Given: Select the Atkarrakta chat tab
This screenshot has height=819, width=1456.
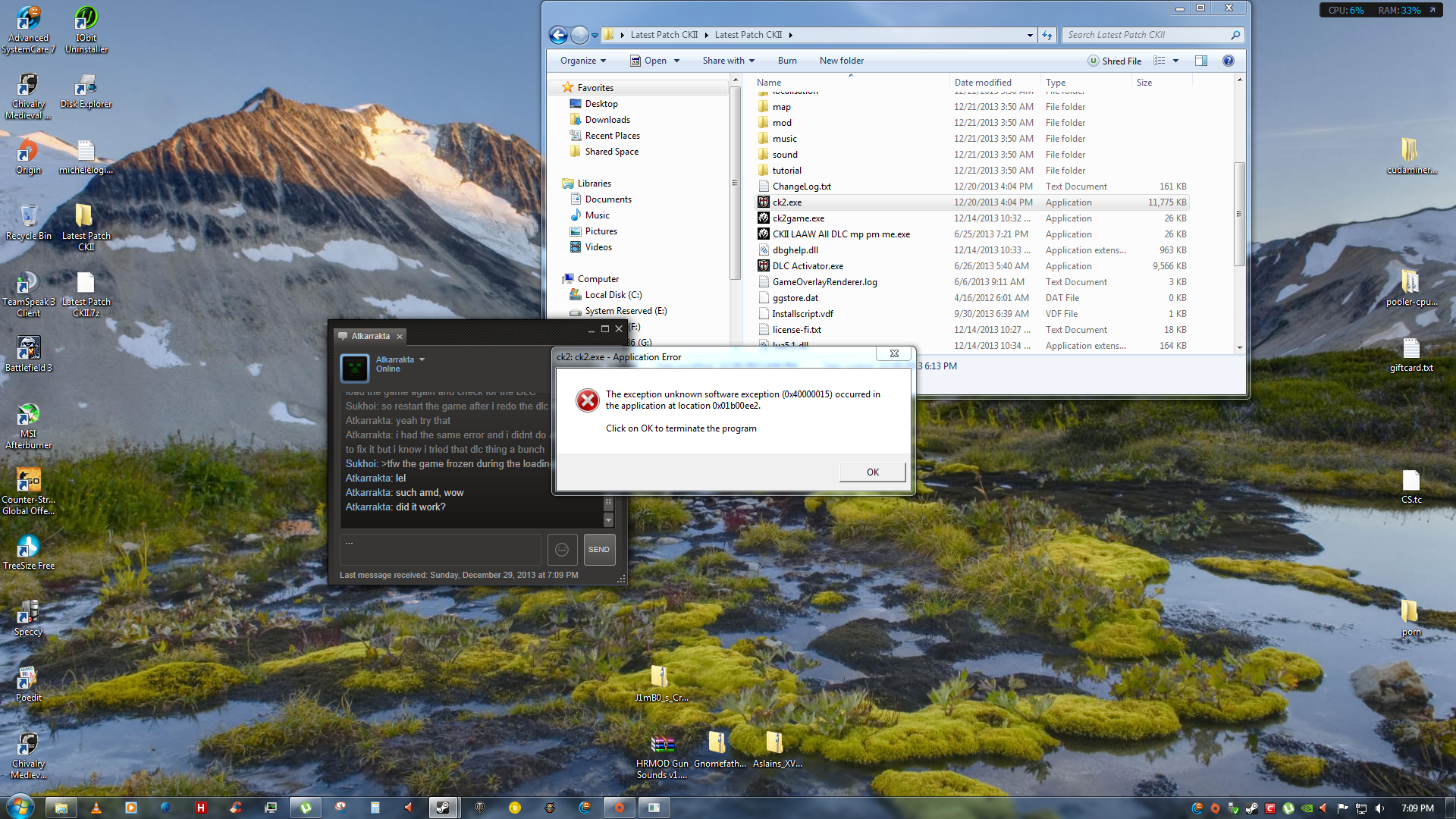Looking at the screenshot, I should 370,336.
